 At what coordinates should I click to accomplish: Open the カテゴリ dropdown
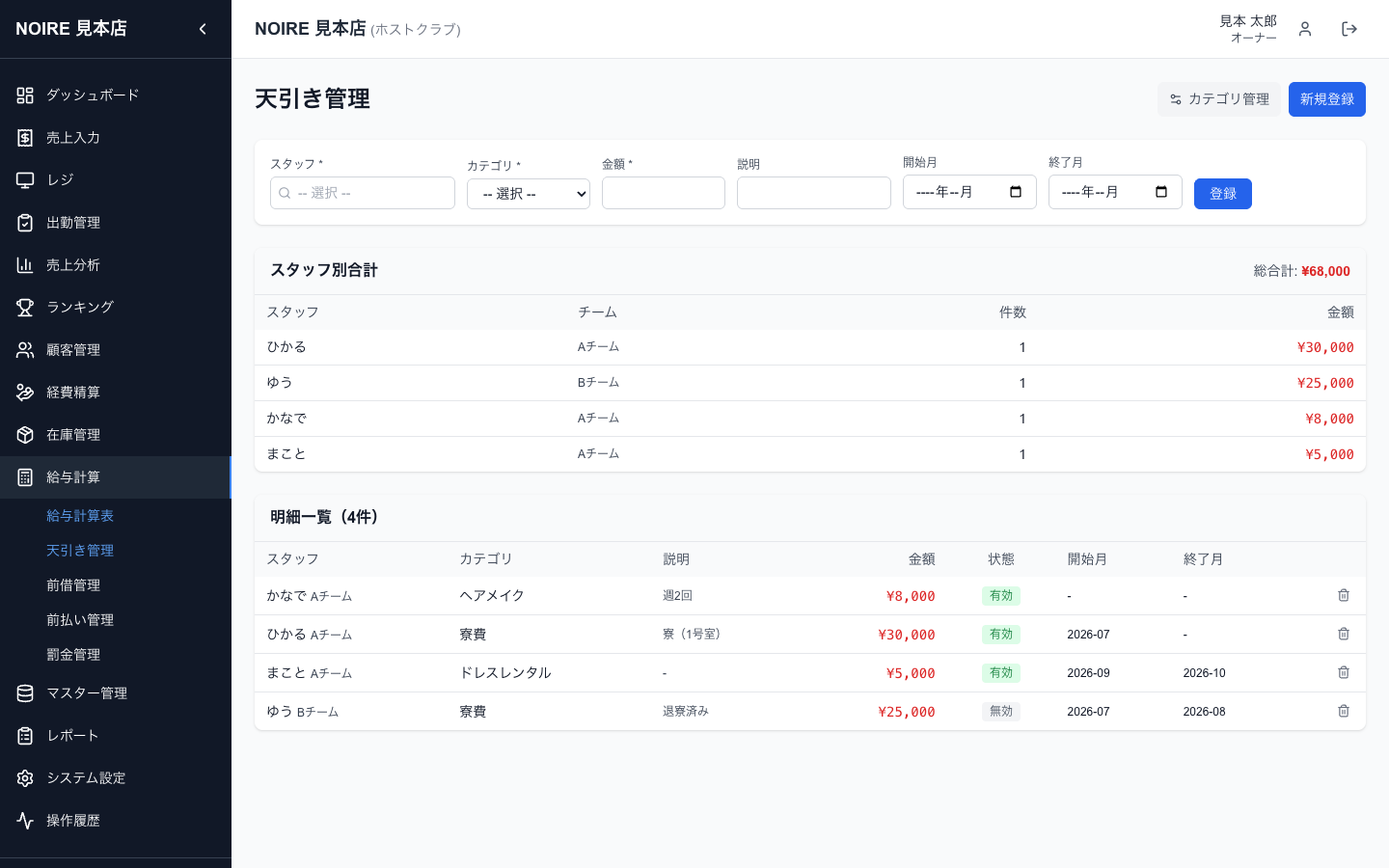[x=529, y=194]
